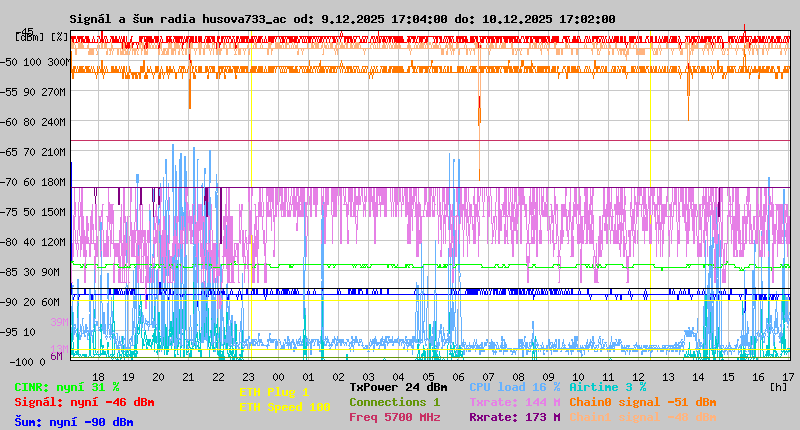Click the Rxrate 173 M legend label
The width and height of the screenshot is (800, 430).
point(514,417)
